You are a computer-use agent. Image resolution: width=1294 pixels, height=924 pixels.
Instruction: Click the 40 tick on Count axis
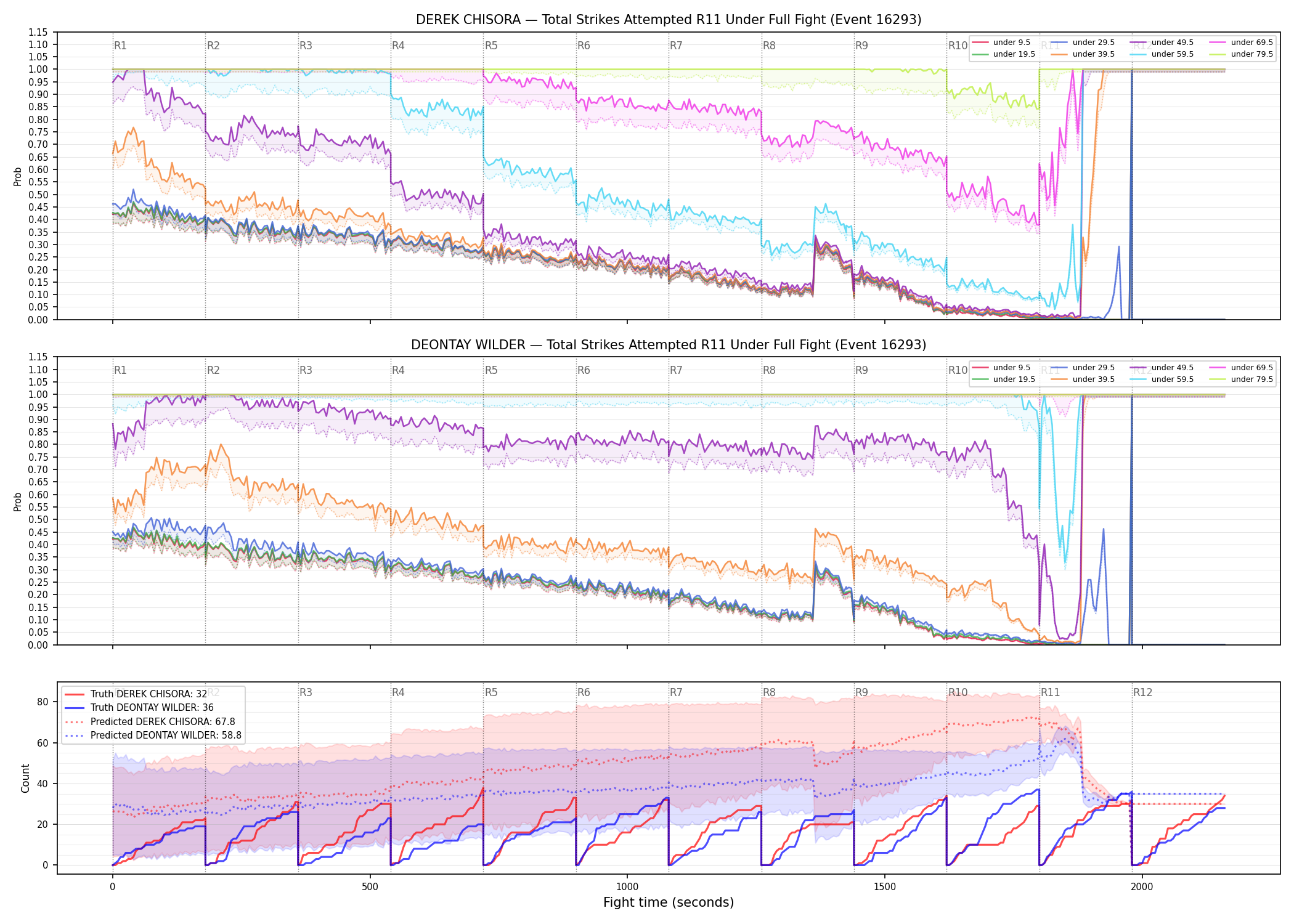pos(43,784)
